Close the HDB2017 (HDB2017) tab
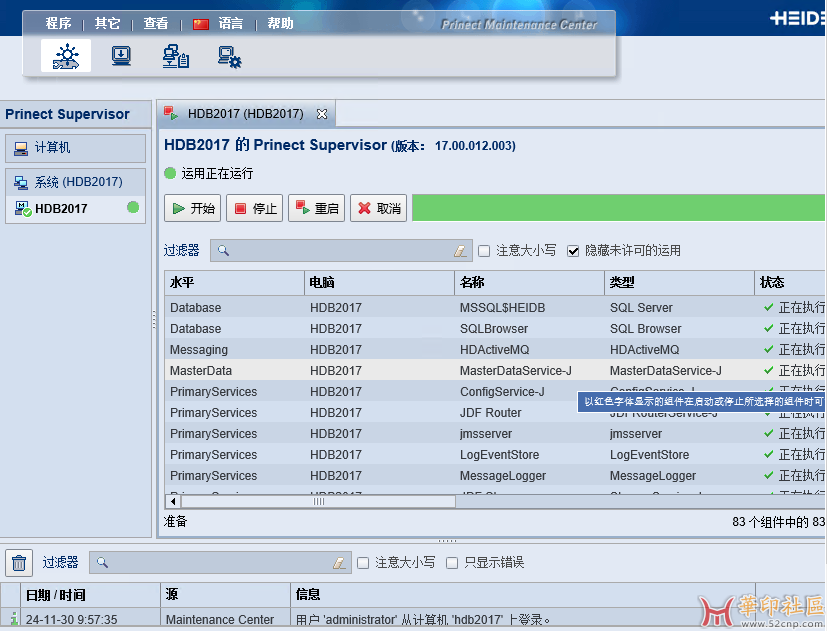 (x=322, y=114)
